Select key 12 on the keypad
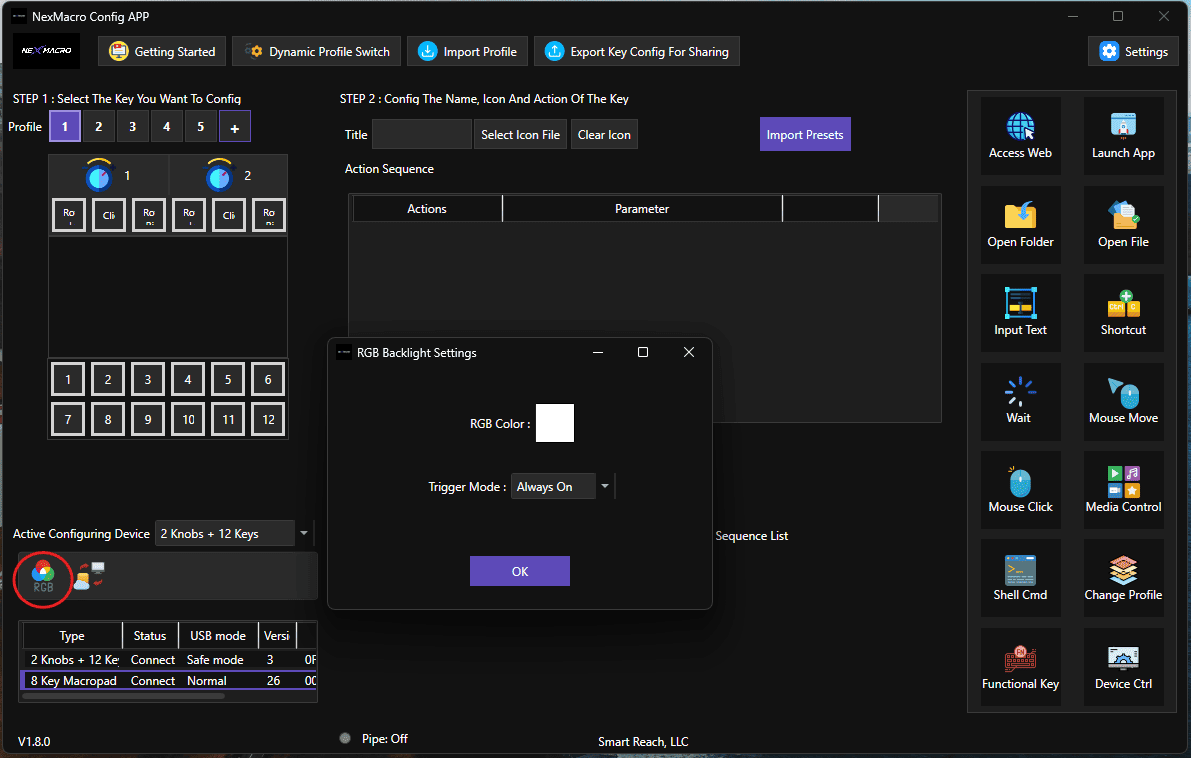 click(268, 419)
